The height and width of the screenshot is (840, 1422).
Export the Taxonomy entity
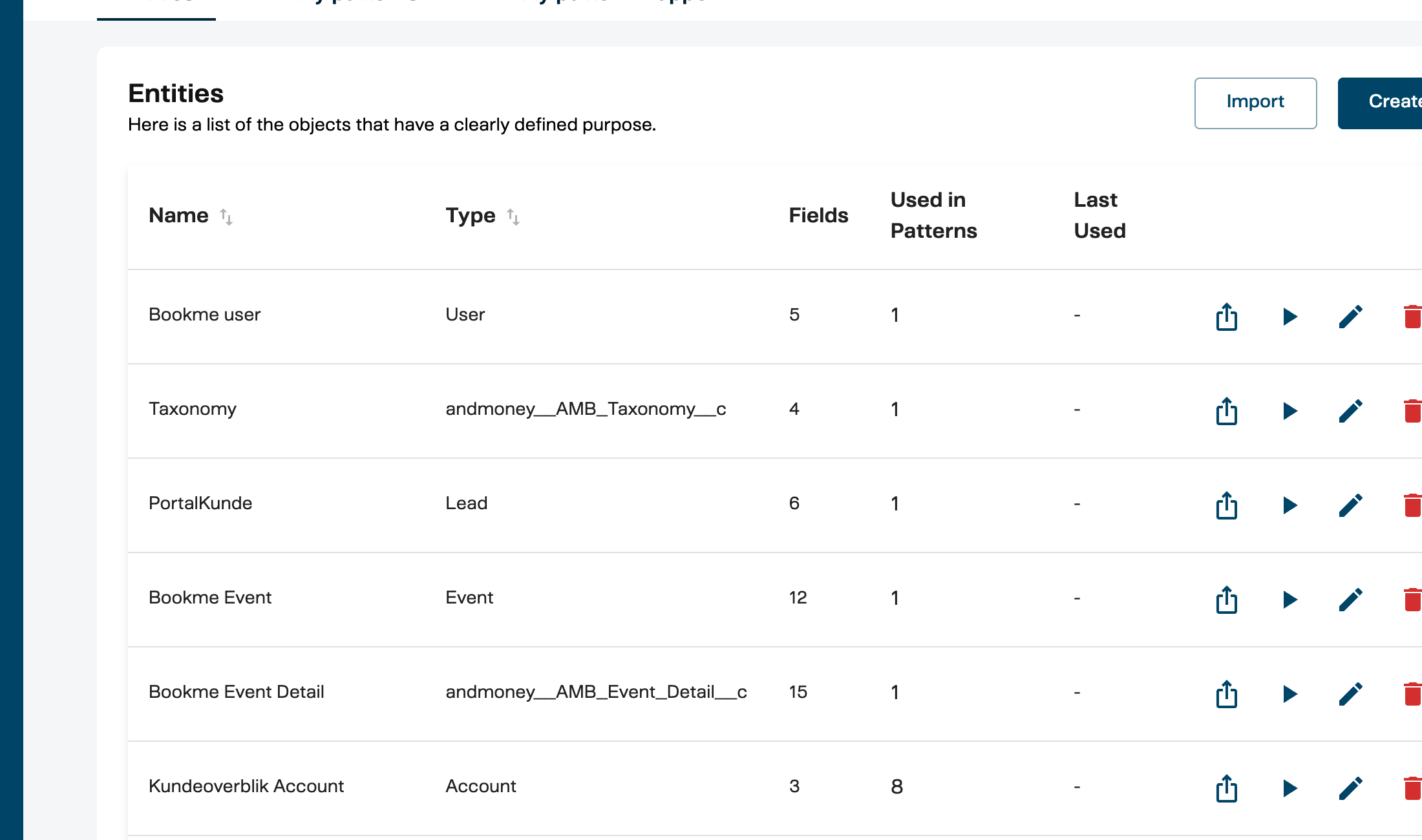click(x=1226, y=412)
